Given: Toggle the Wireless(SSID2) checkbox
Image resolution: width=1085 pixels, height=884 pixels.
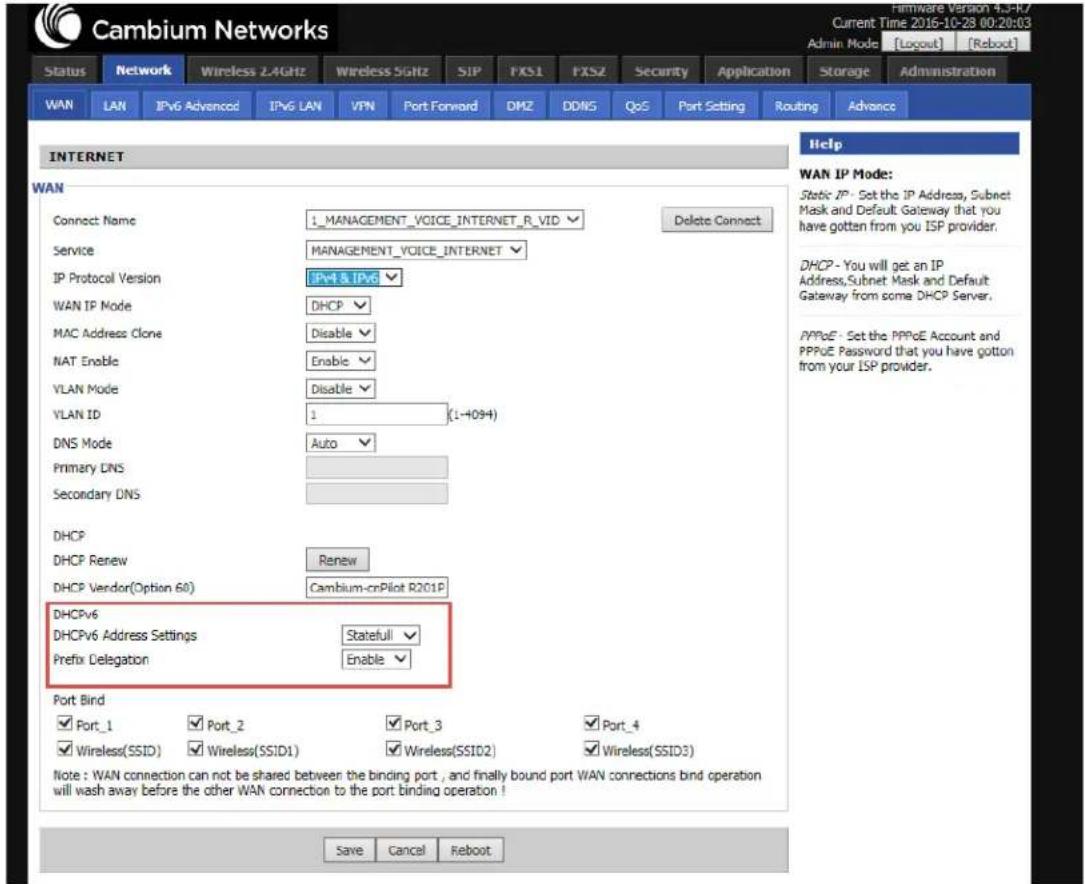Looking at the screenshot, I should [393, 749].
